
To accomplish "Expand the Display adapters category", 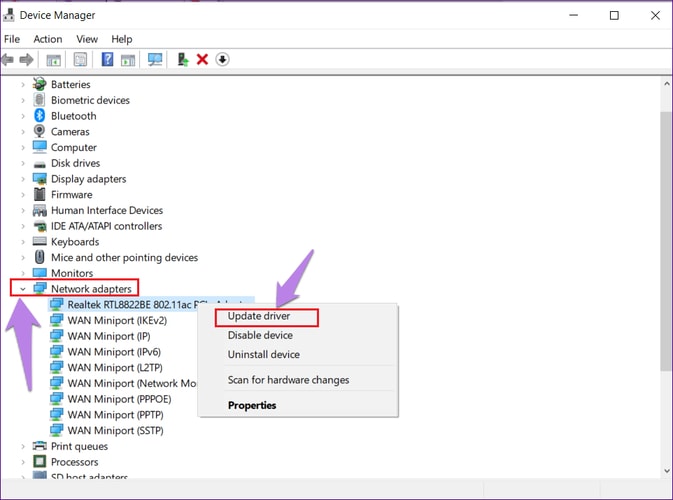I will pos(23,179).
